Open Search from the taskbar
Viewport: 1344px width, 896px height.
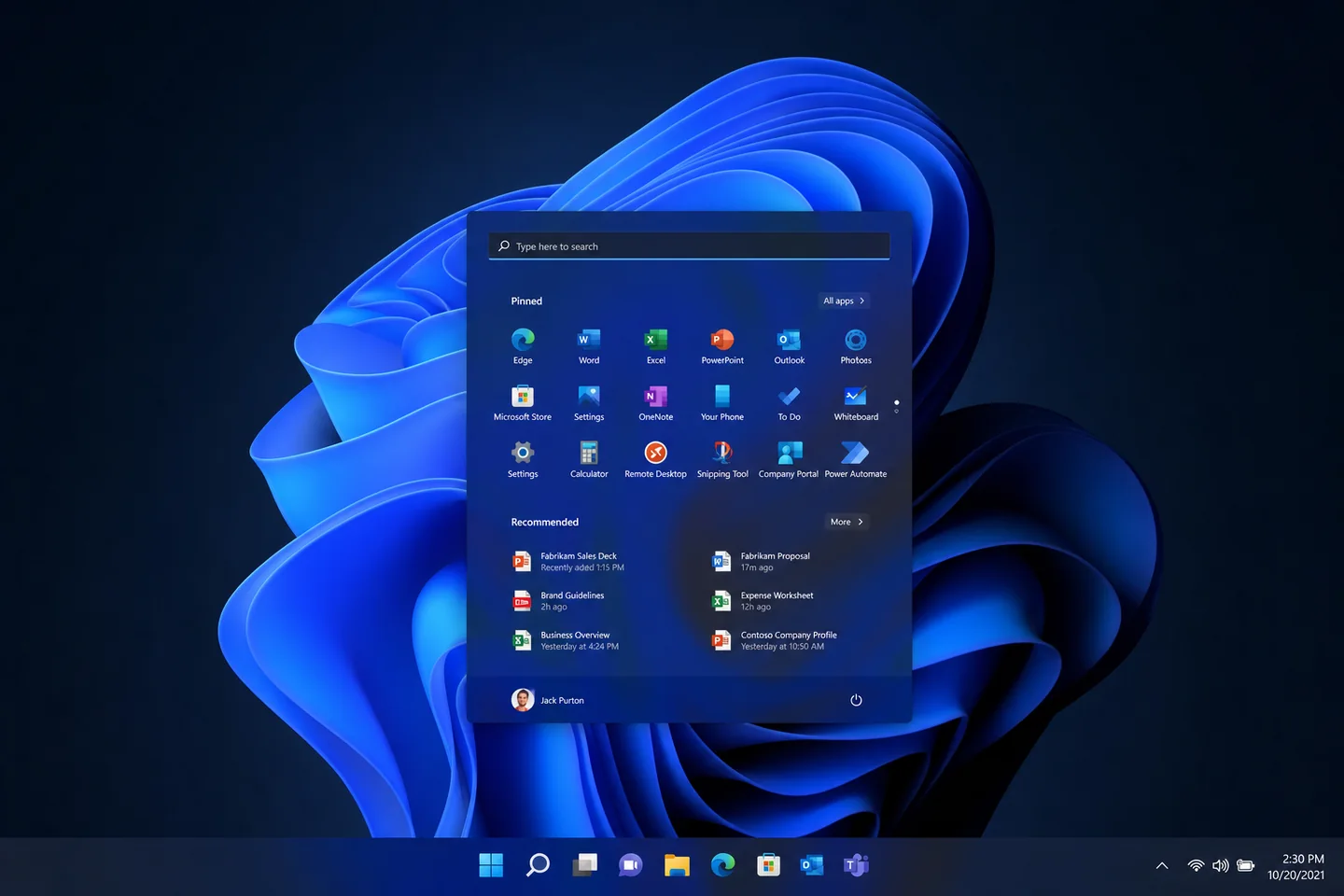(x=538, y=865)
